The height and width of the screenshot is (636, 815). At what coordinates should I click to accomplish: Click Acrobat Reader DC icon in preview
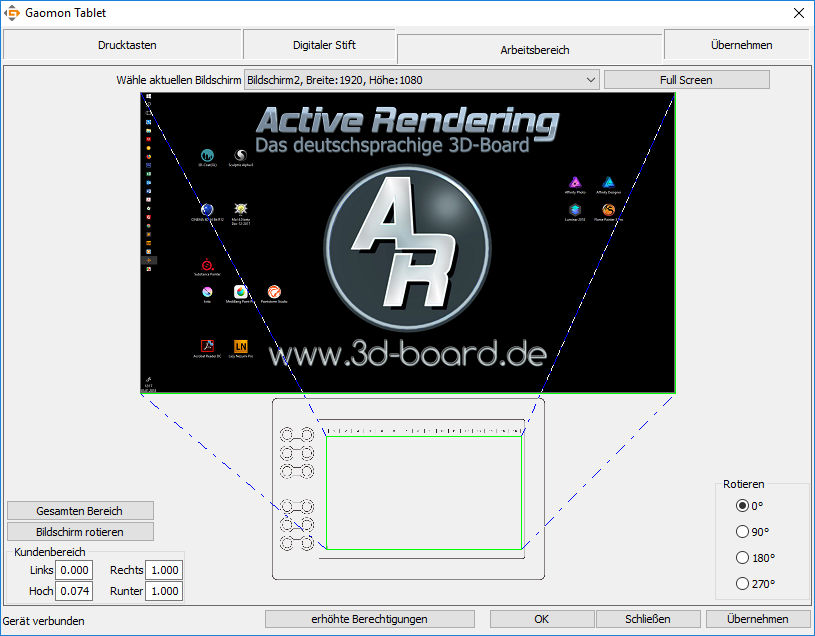207,346
